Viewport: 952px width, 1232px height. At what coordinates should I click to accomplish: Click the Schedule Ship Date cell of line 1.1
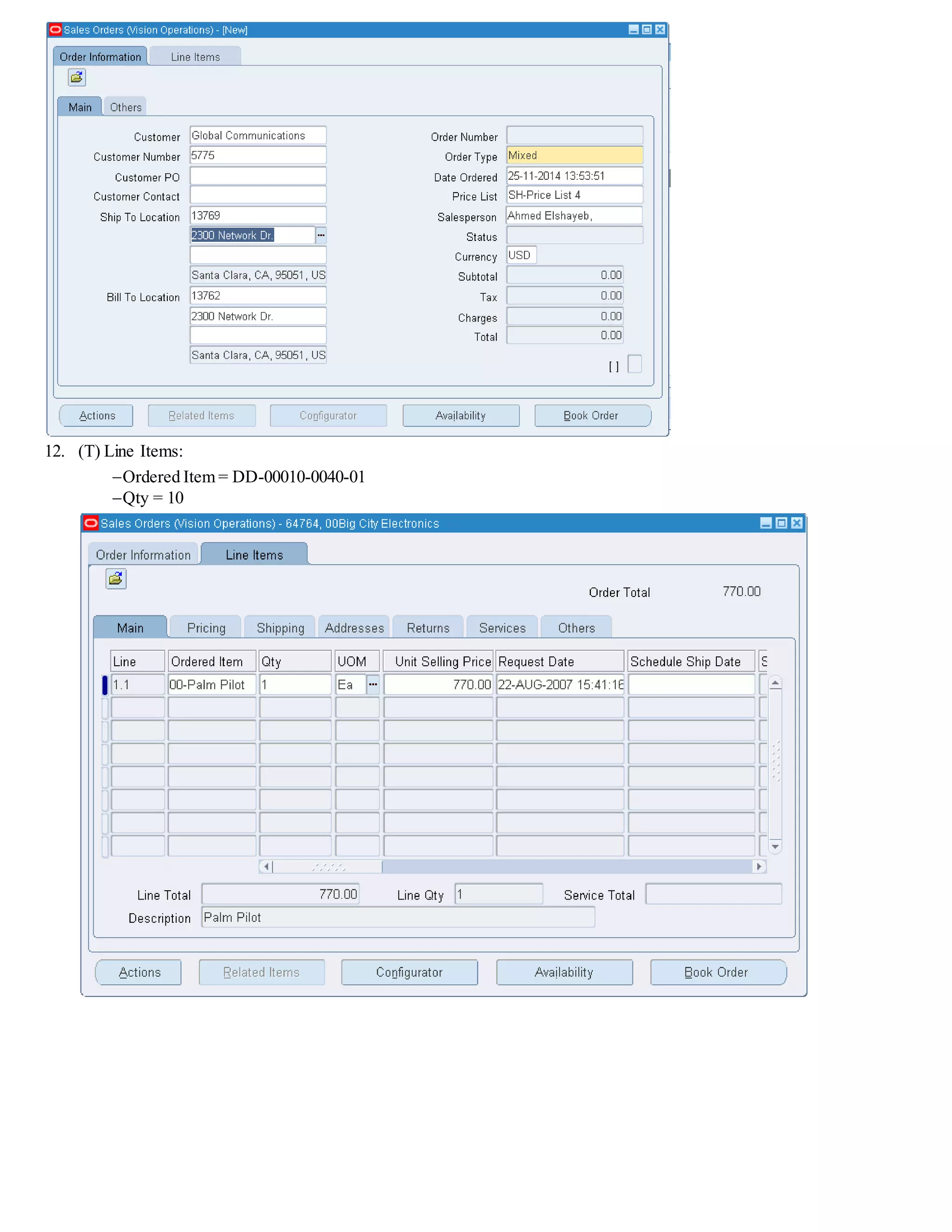click(691, 684)
